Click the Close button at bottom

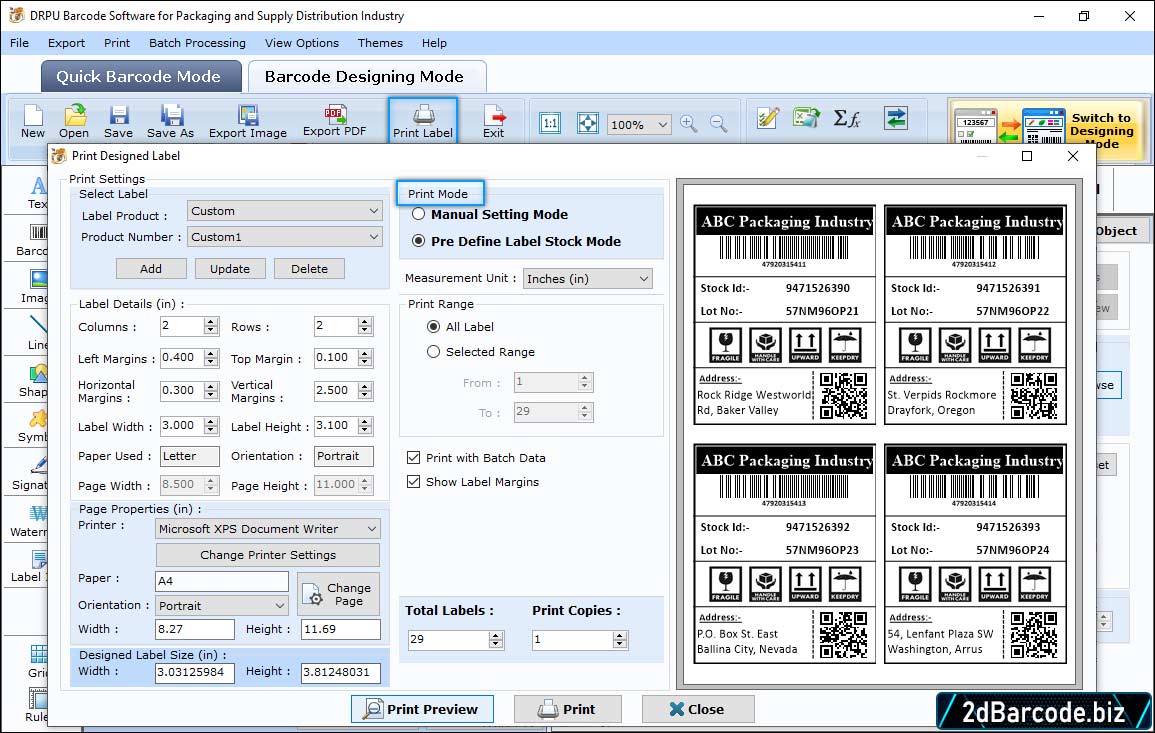[698, 709]
